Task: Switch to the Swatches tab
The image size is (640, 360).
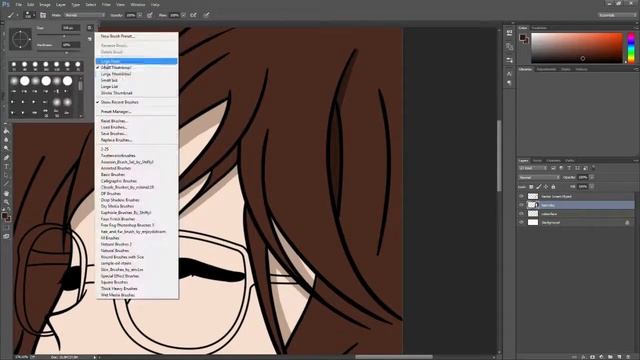Action: point(539,28)
